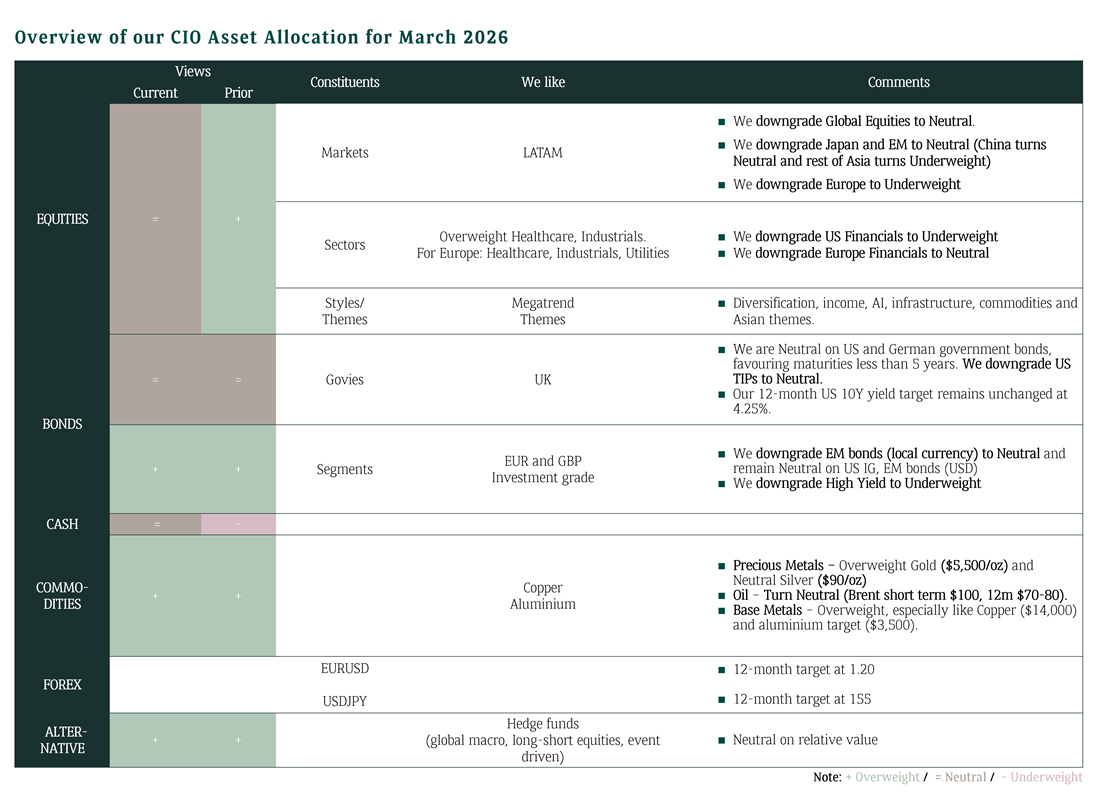Select the 'Copper Aluminium' we-like cell

pyautogui.click(x=542, y=596)
